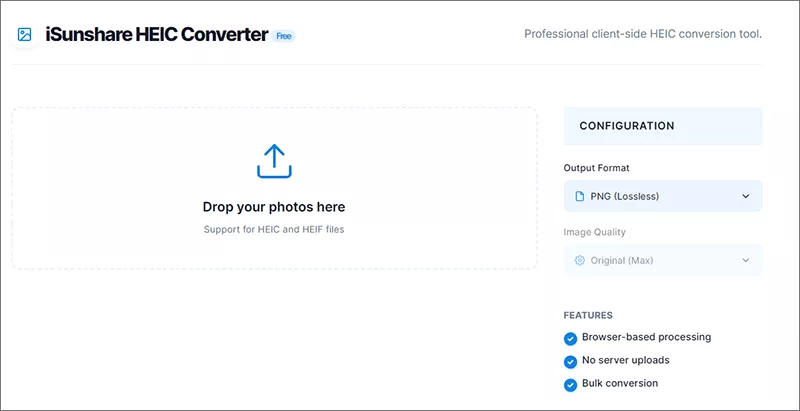Image resolution: width=800 pixels, height=411 pixels.
Task: Expand the Original (Max) chevron arrow
Action: coord(746,261)
